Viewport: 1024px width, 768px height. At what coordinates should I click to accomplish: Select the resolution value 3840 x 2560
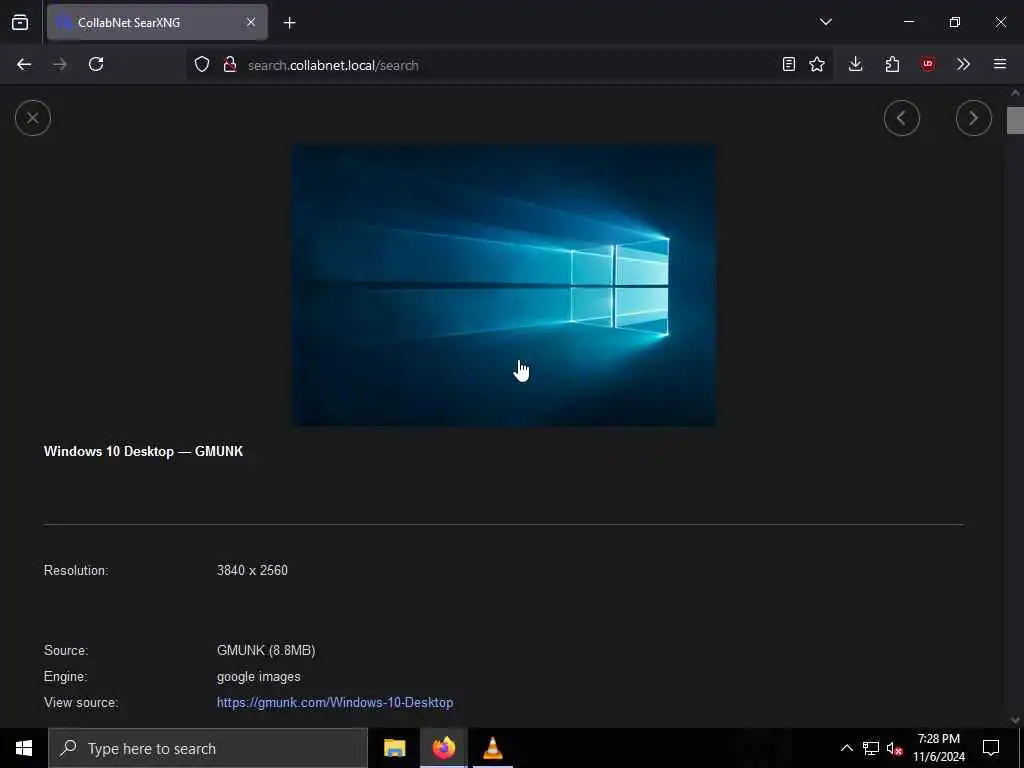pyautogui.click(x=252, y=570)
